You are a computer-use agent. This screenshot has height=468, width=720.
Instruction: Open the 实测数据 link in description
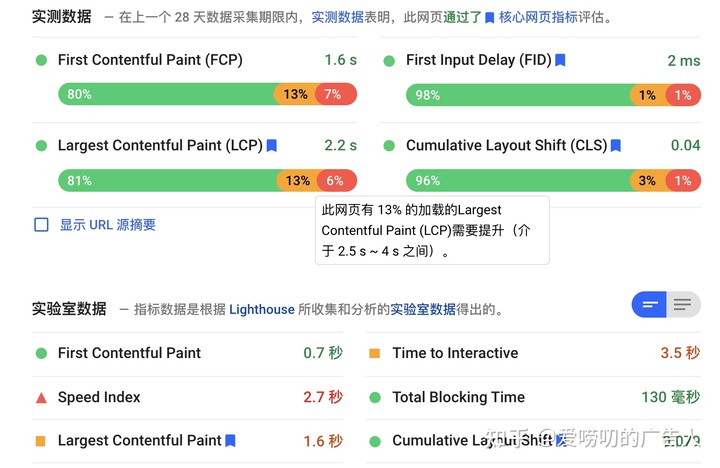tap(338, 17)
